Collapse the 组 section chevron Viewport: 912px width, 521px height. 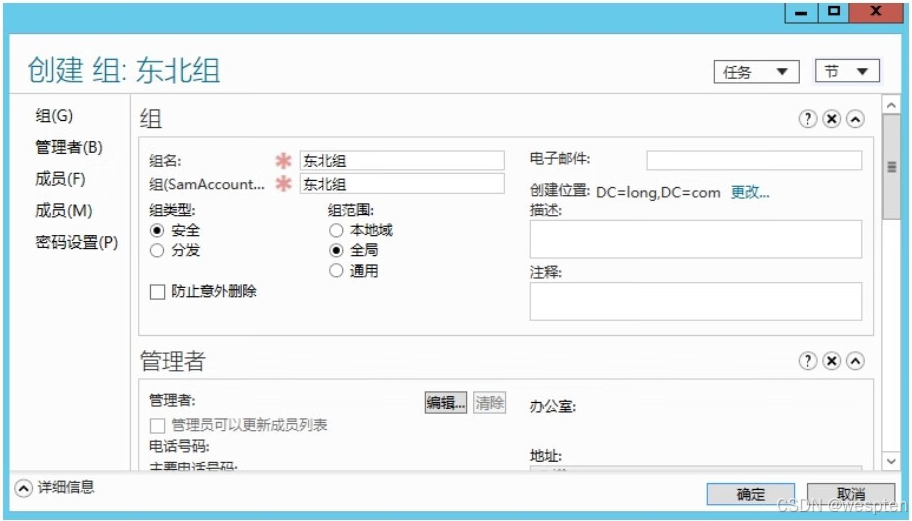pyautogui.click(x=855, y=119)
